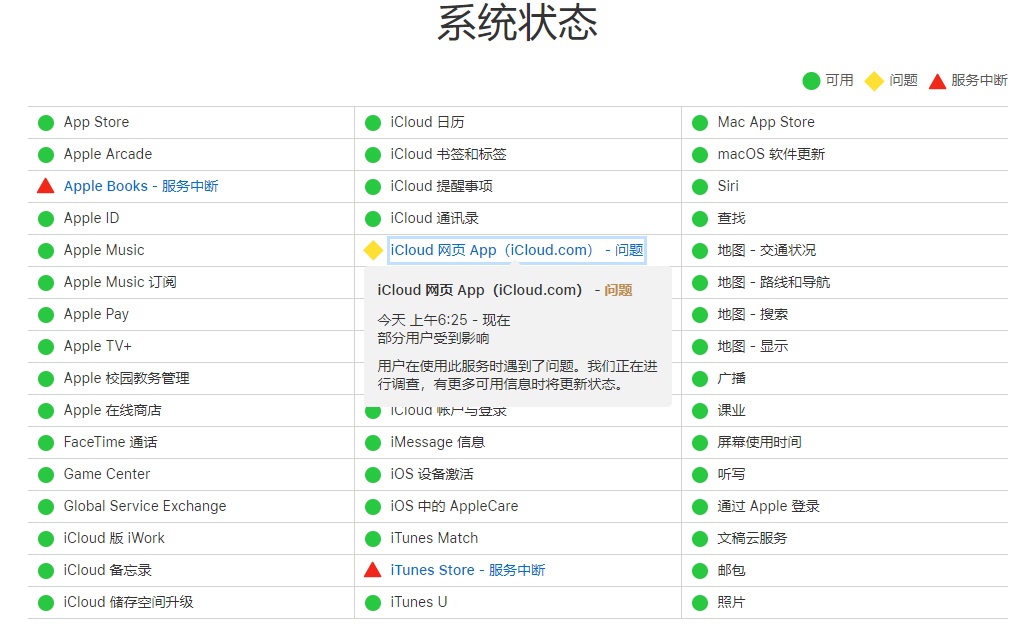
Task: Click the yellow 问题 legend diamond
Action: tap(874, 81)
